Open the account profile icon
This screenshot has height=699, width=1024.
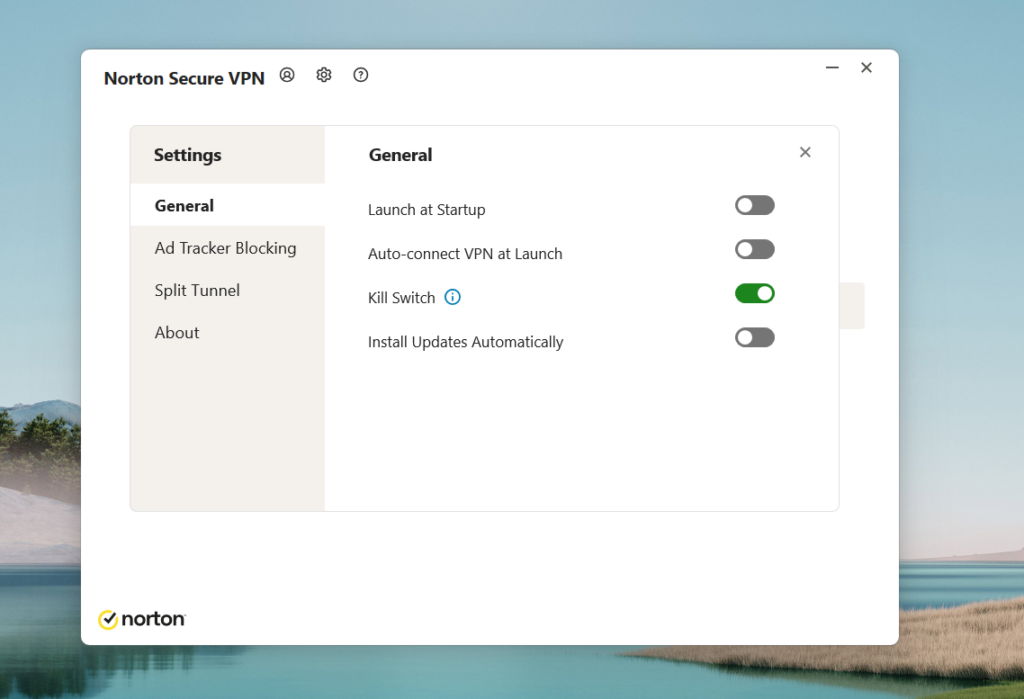click(x=287, y=74)
